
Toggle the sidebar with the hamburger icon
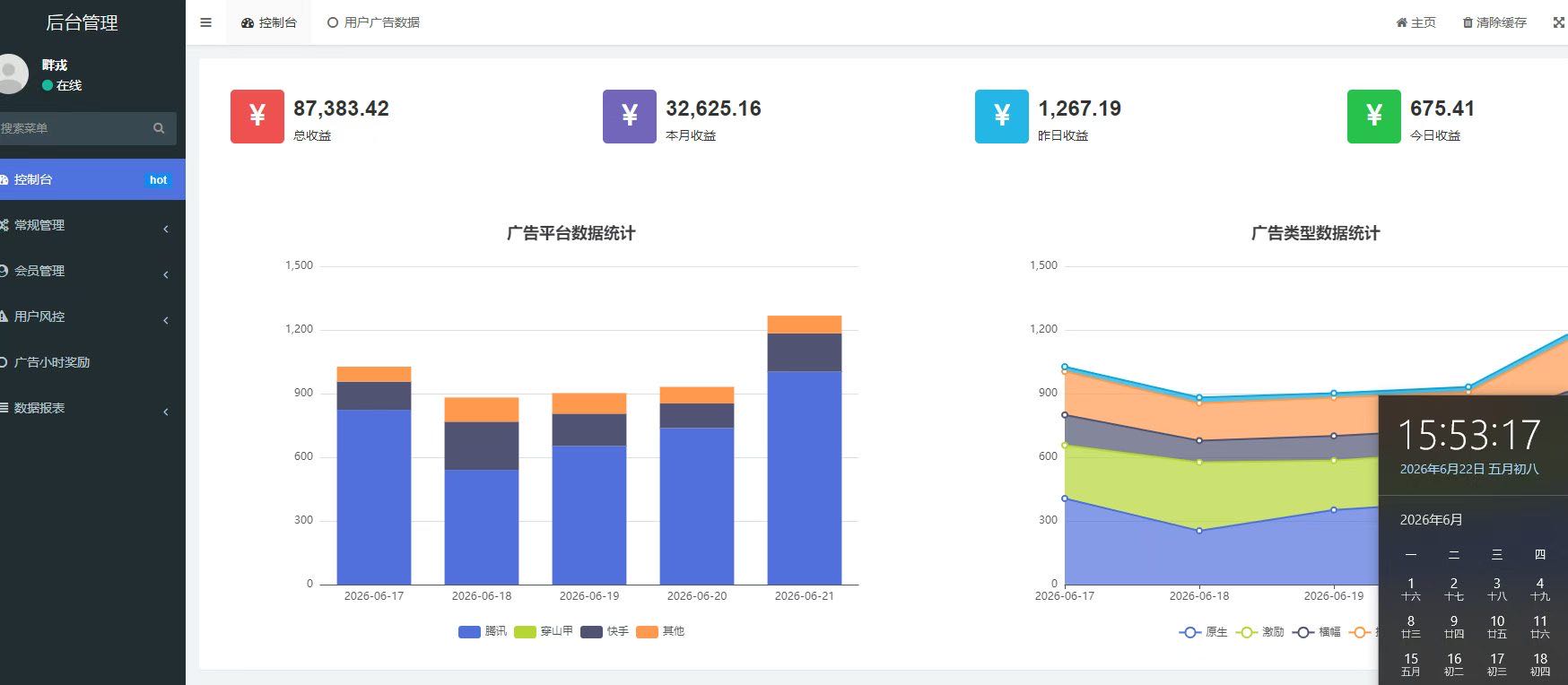pos(205,22)
